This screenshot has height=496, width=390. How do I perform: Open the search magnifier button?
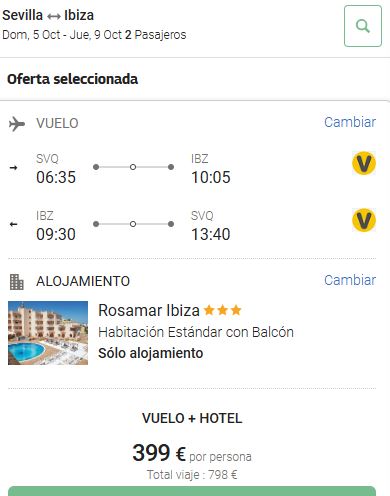[x=363, y=26]
